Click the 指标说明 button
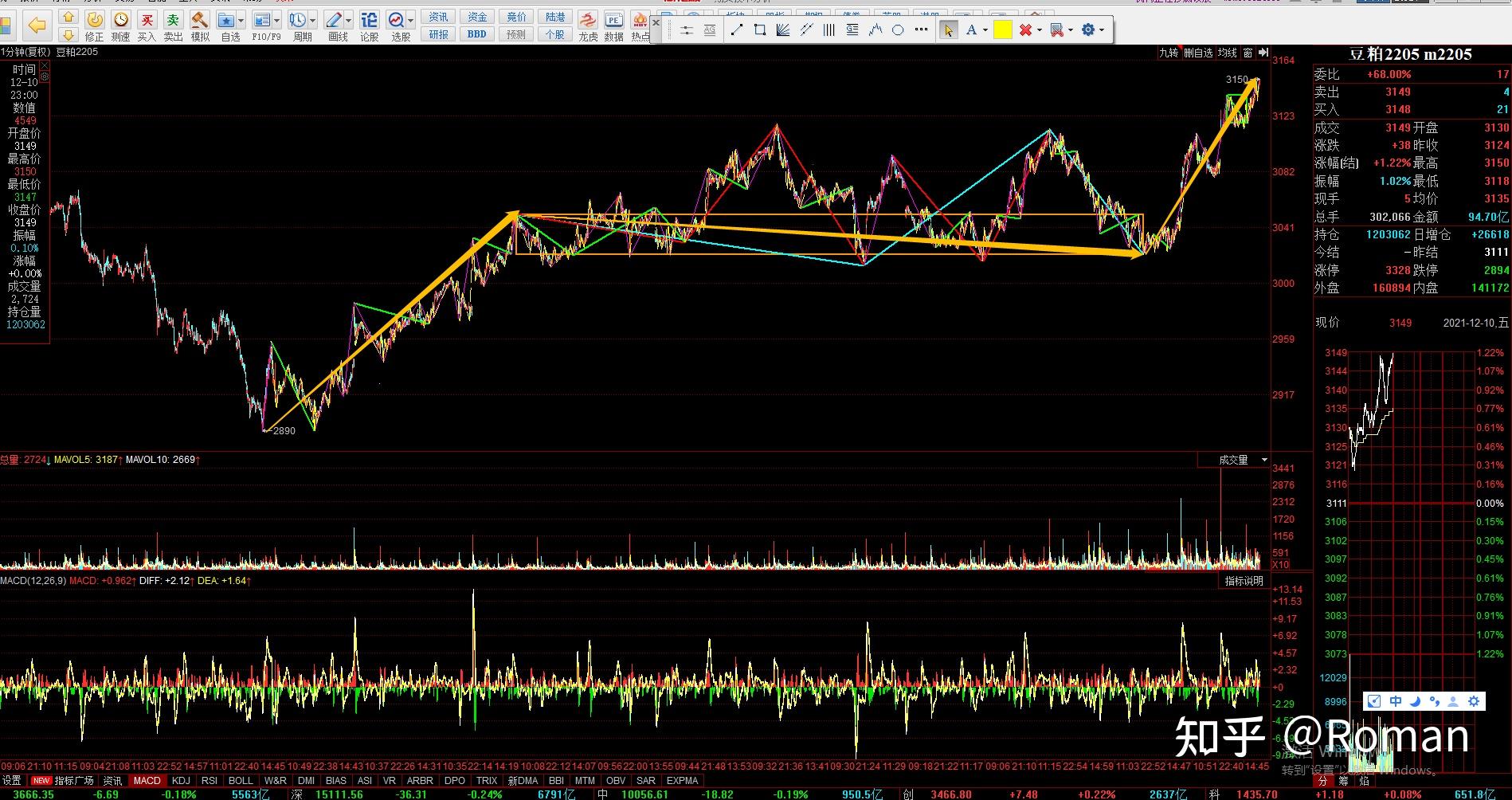The image size is (1512, 800). (x=1244, y=581)
